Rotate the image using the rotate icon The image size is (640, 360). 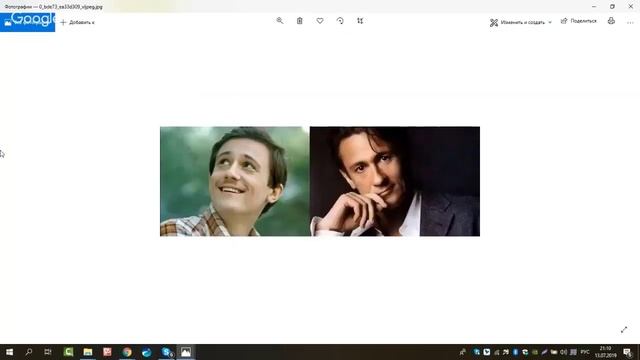click(340, 20)
